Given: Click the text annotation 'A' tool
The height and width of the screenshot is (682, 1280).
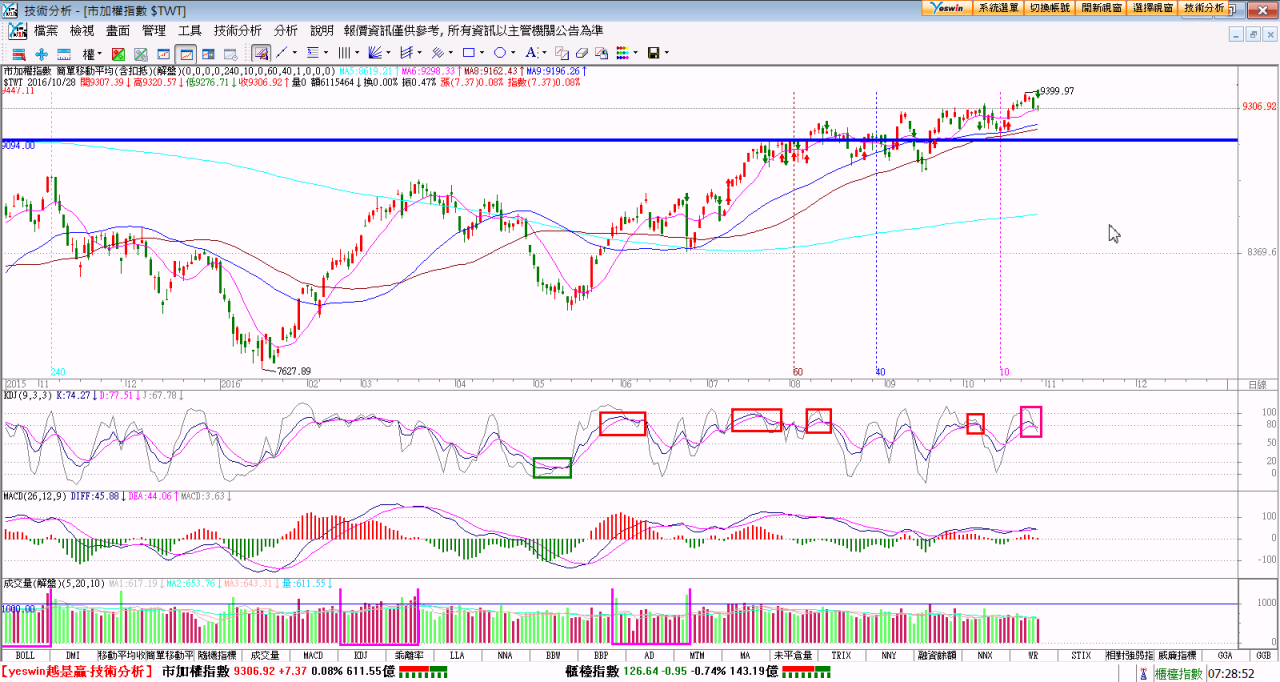Looking at the screenshot, I should point(531,53).
